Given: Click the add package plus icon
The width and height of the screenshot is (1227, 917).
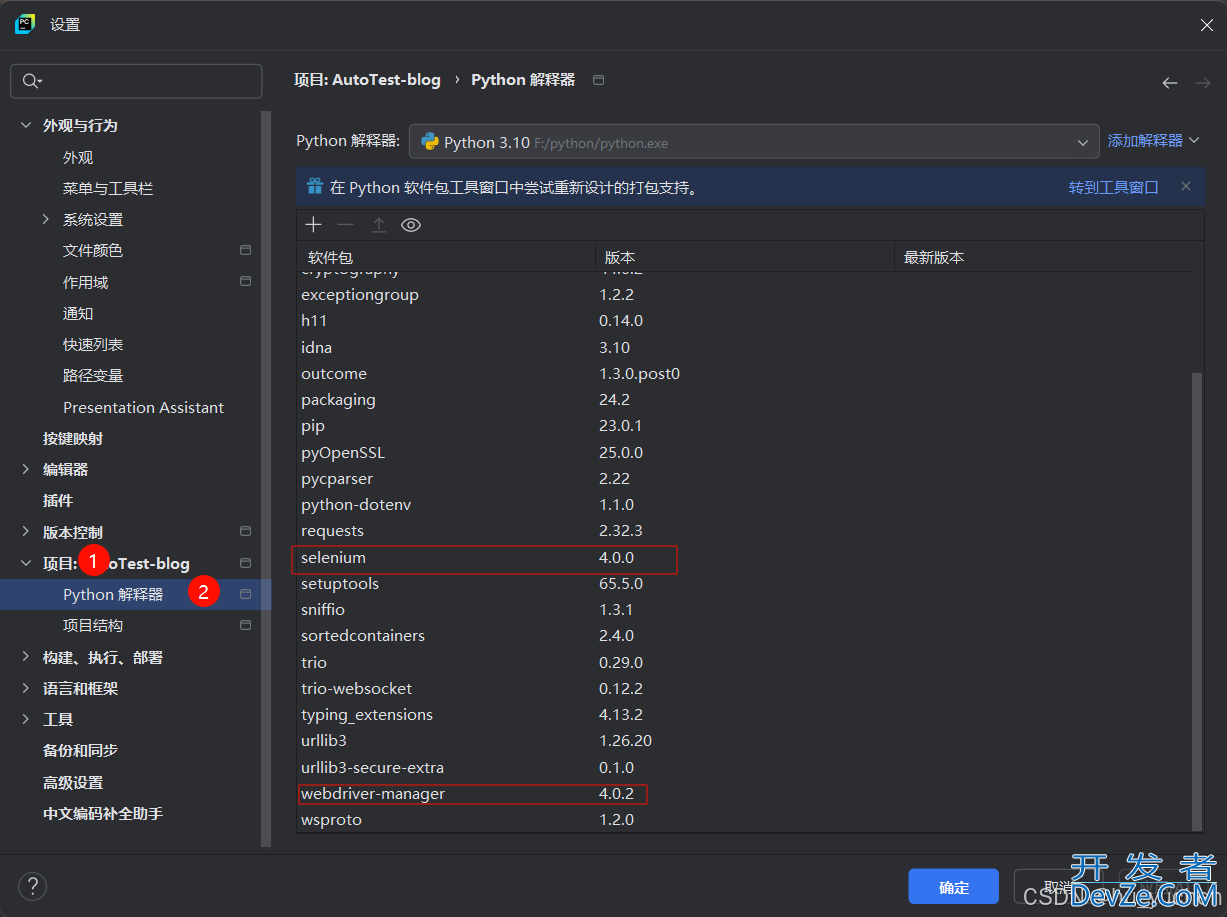Looking at the screenshot, I should point(313,225).
